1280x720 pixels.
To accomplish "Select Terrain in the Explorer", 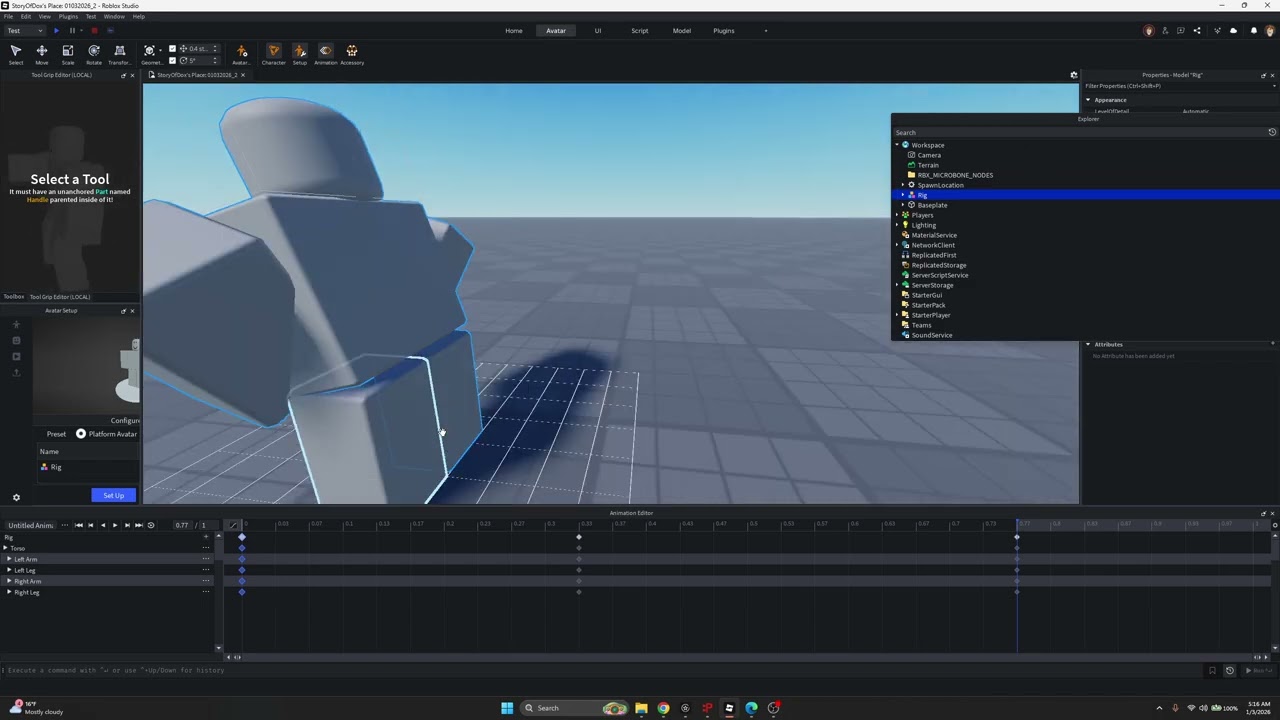I will coord(928,165).
